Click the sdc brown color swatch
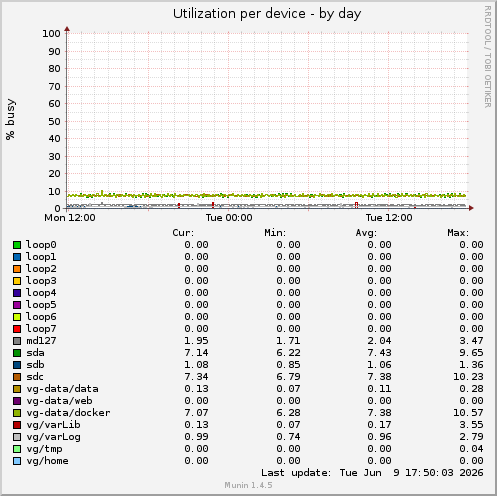 click(17, 377)
